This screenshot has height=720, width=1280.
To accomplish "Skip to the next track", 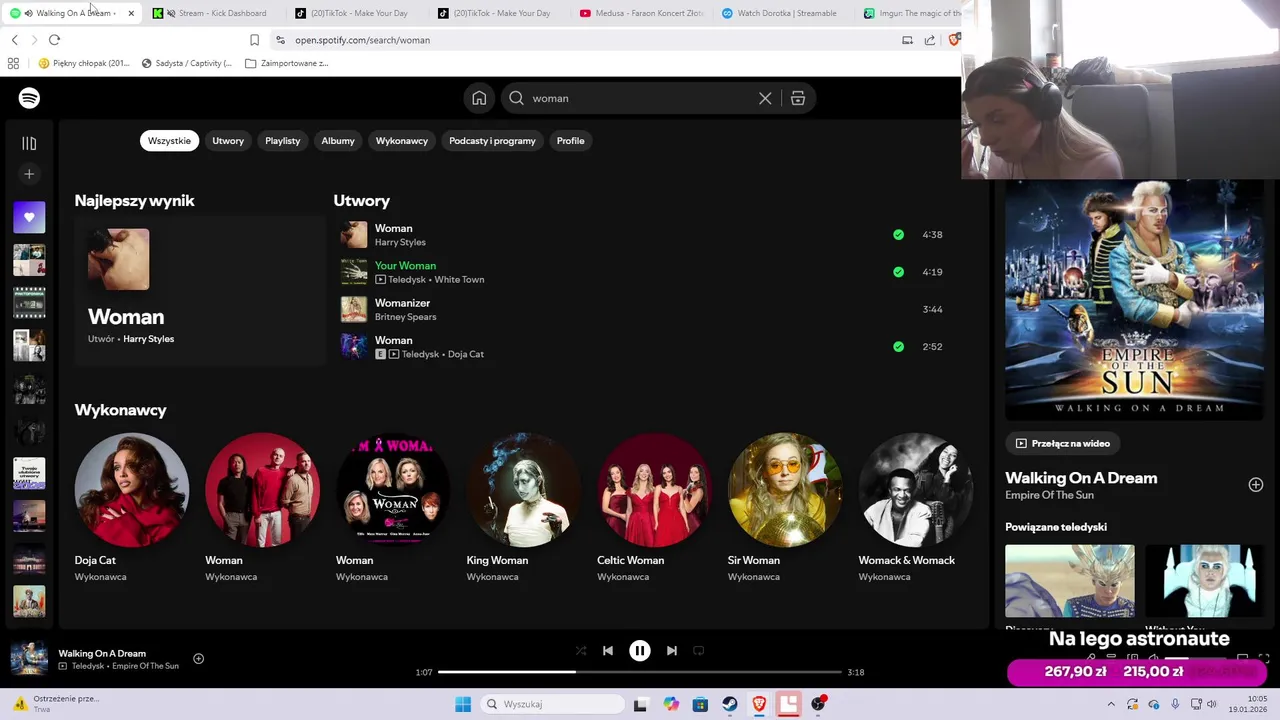I will pyautogui.click(x=672, y=650).
